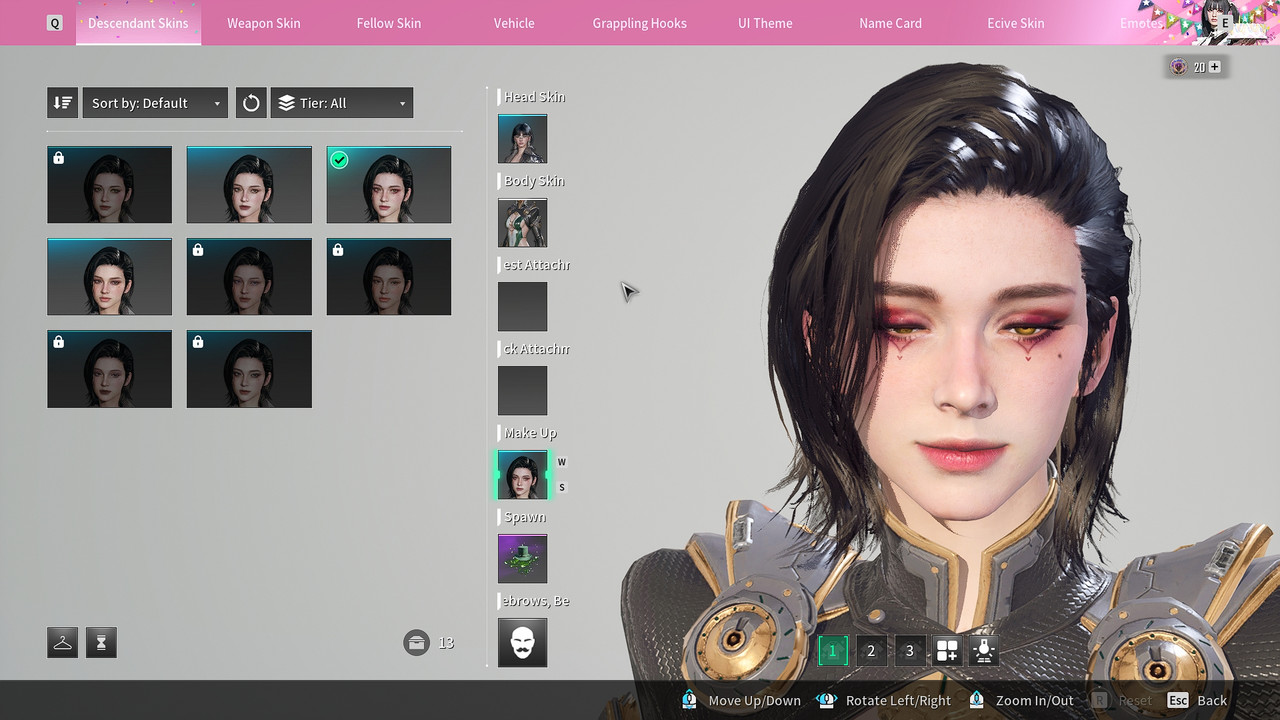
Task: Select the locked makeup at second row end
Action: [x=389, y=277]
